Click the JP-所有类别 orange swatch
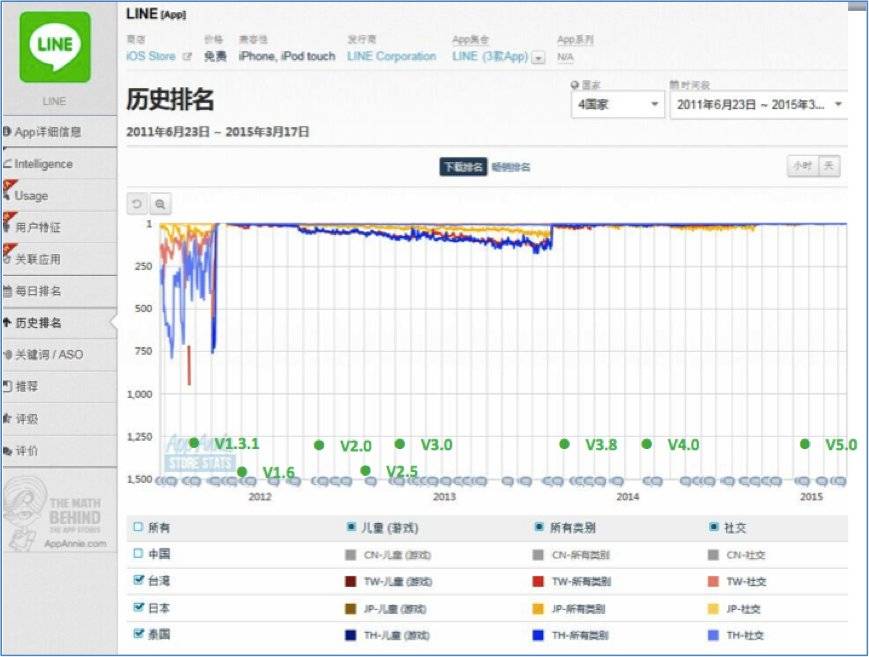The image size is (869, 657). tap(538, 609)
